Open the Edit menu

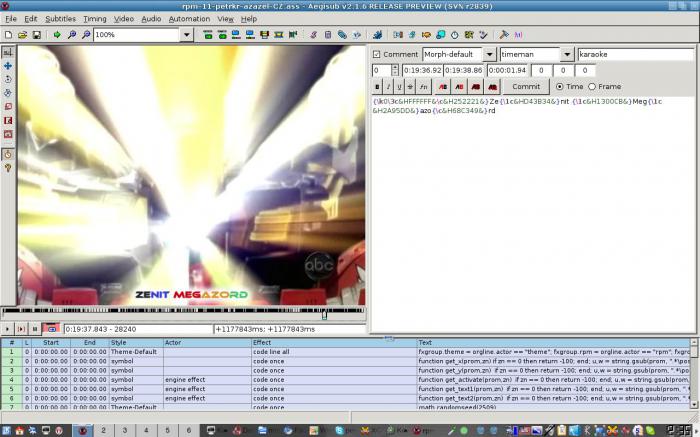click(x=30, y=19)
